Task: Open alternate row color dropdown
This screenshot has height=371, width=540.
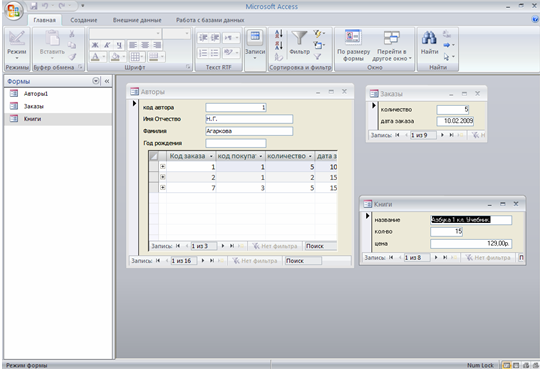Action: (x=162, y=56)
